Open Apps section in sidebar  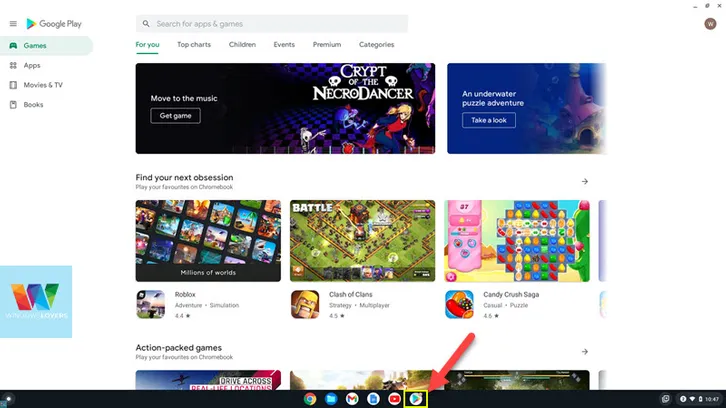(32, 65)
